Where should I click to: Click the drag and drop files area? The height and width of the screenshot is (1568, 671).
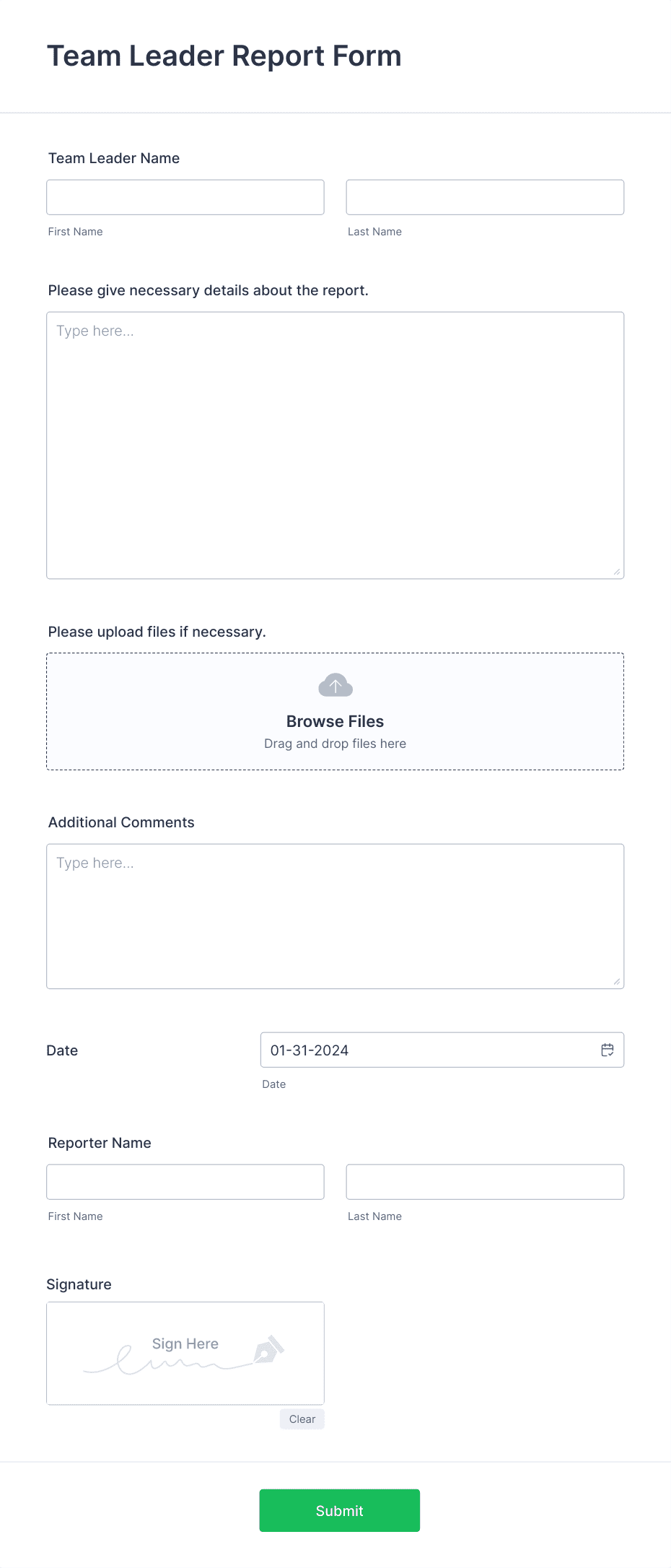click(334, 743)
